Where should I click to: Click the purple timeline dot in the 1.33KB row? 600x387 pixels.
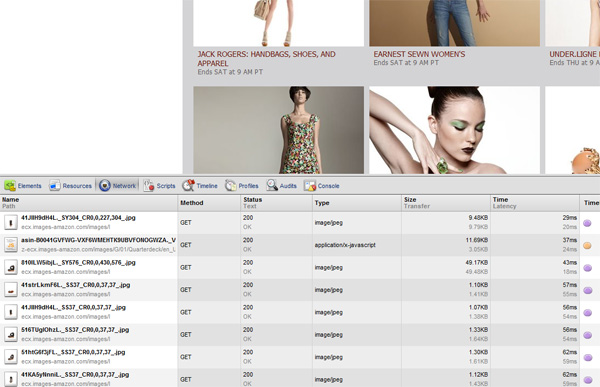point(587,335)
